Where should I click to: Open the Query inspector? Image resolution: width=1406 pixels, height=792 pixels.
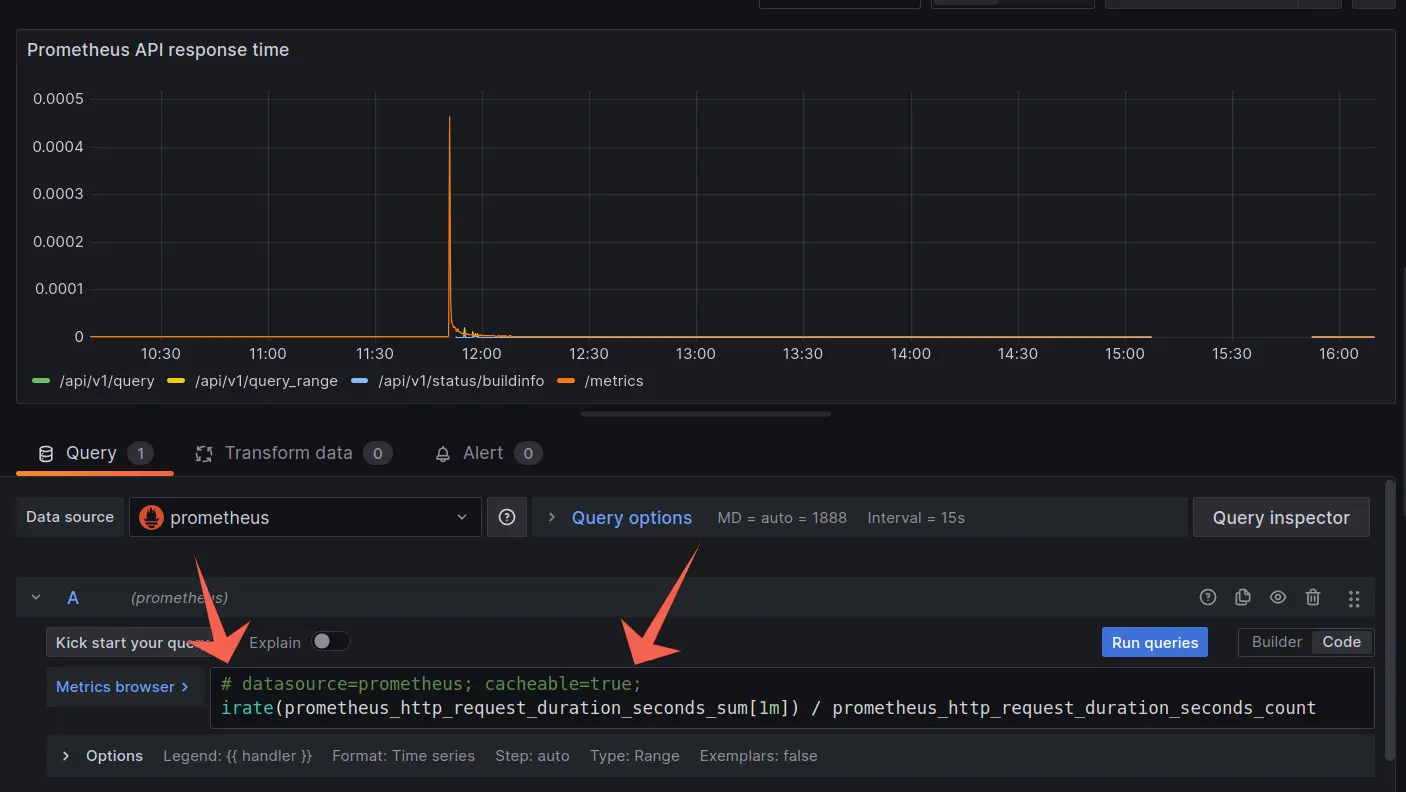click(x=1281, y=517)
